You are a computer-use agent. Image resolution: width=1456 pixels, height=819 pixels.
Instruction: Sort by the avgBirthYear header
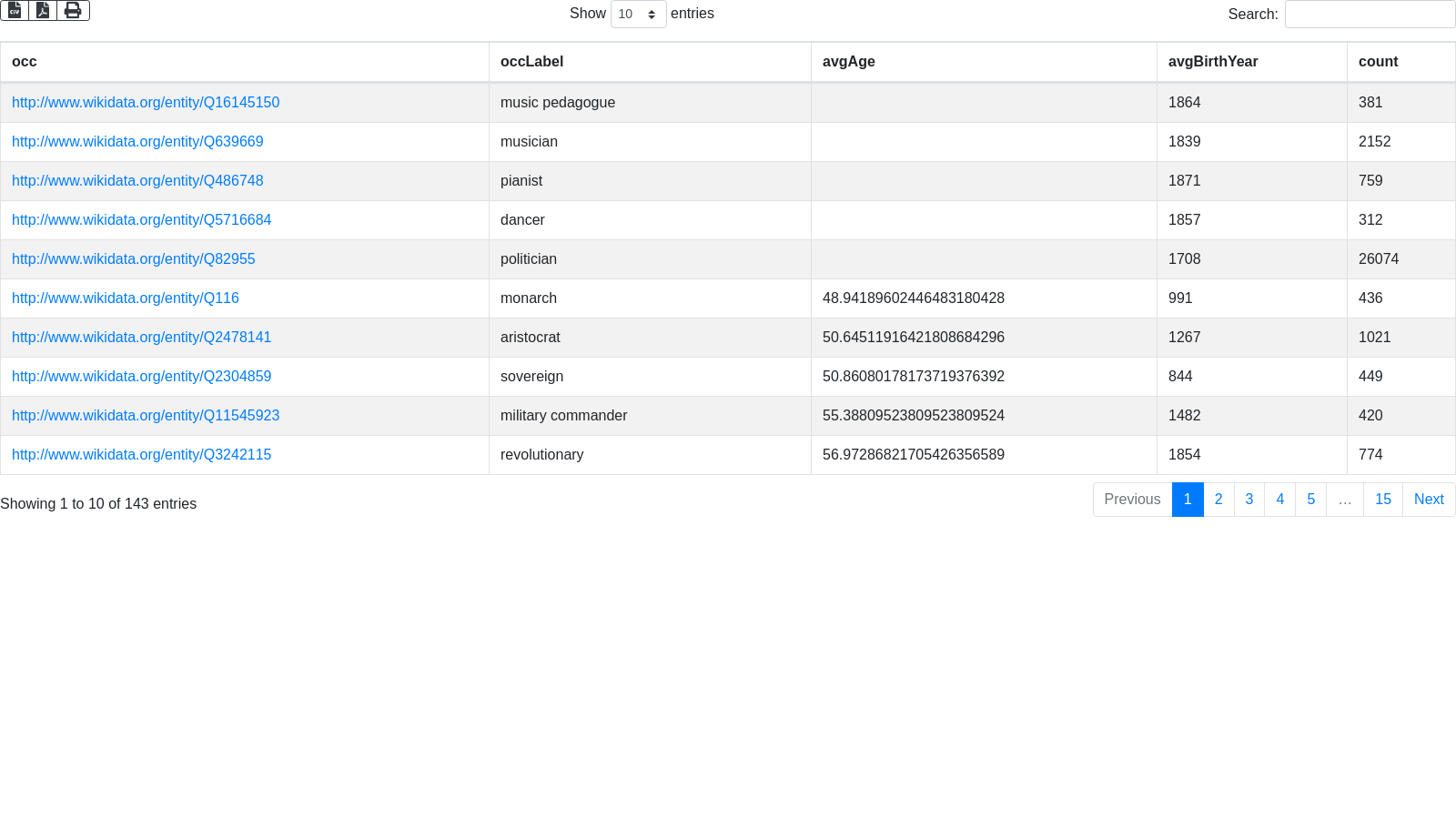(x=1212, y=62)
